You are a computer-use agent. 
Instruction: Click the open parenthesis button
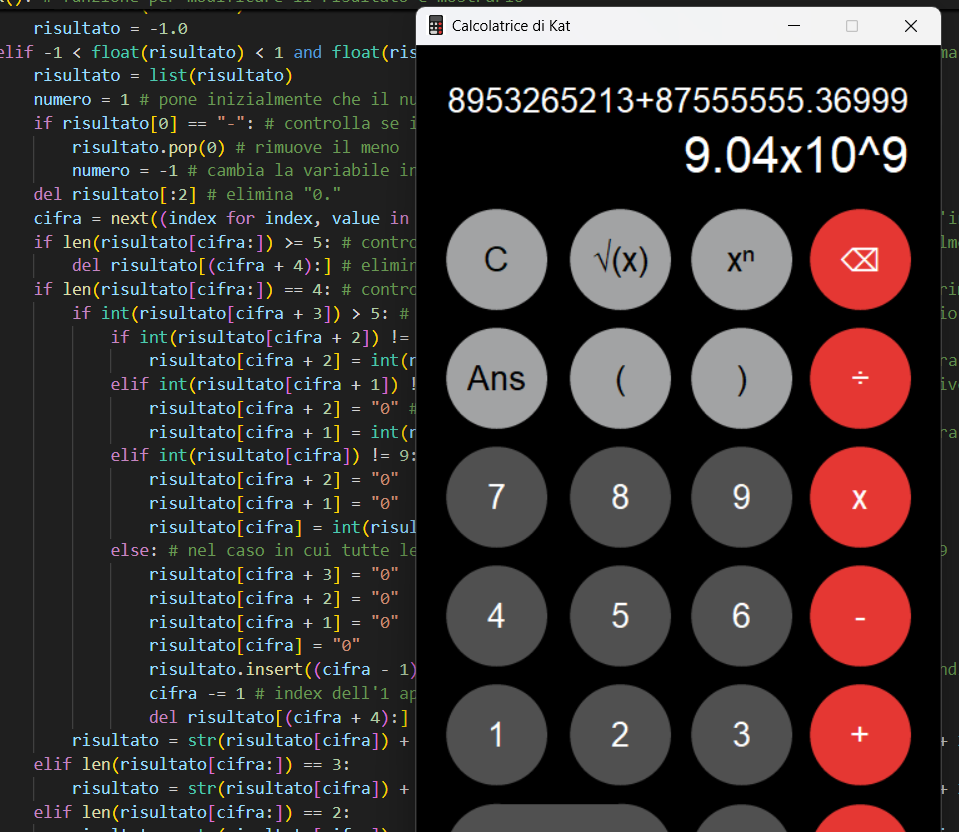[620, 378]
